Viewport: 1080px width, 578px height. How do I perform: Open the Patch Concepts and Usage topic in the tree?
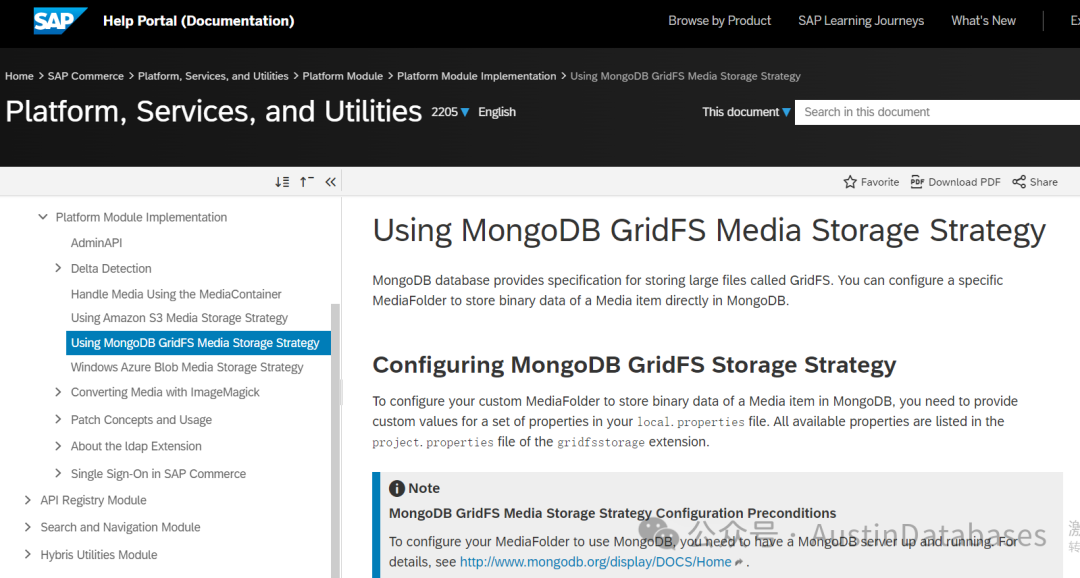click(x=141, y=420)
